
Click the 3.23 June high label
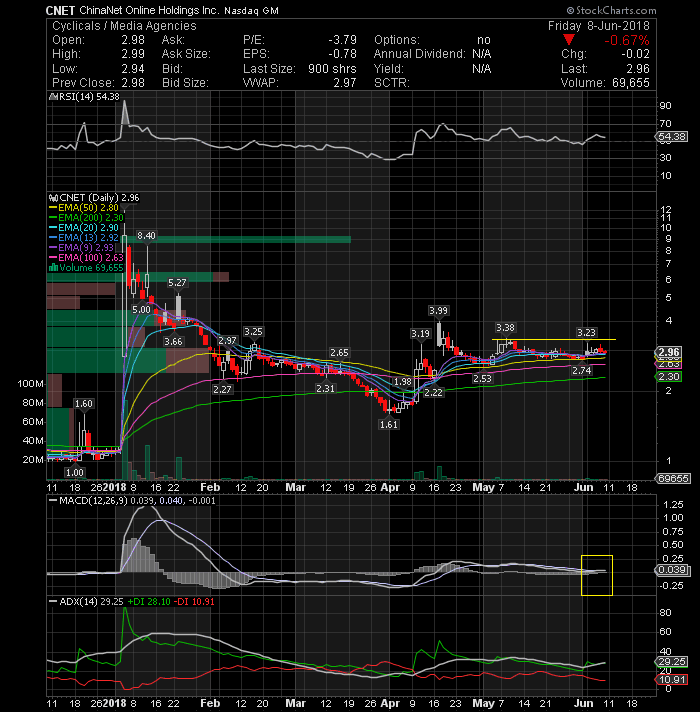click(586, 332)
